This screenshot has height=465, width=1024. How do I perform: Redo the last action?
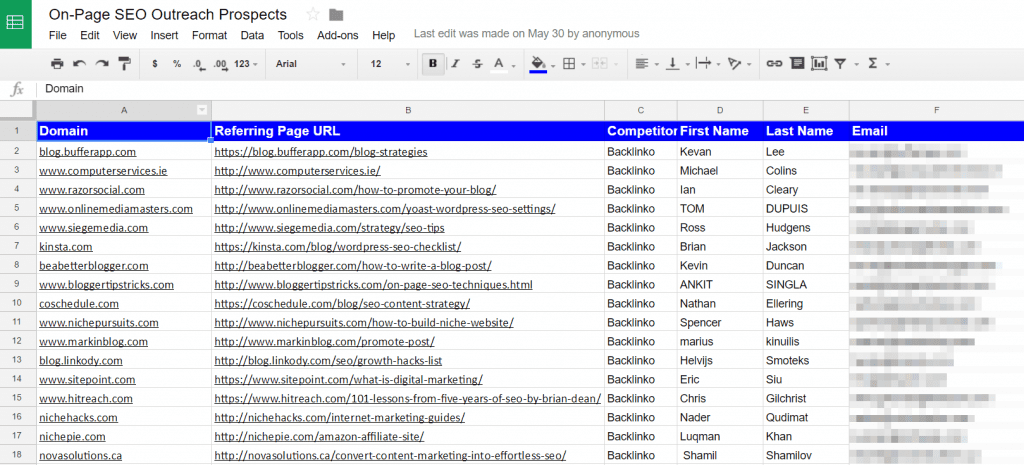click(102, 63)
